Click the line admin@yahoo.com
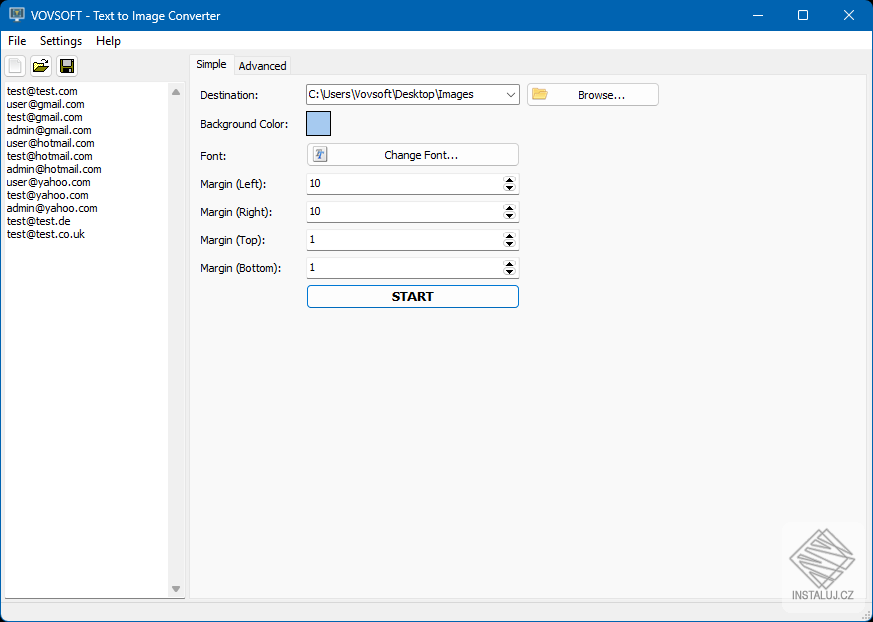873x622 pixels. point(52,208)
